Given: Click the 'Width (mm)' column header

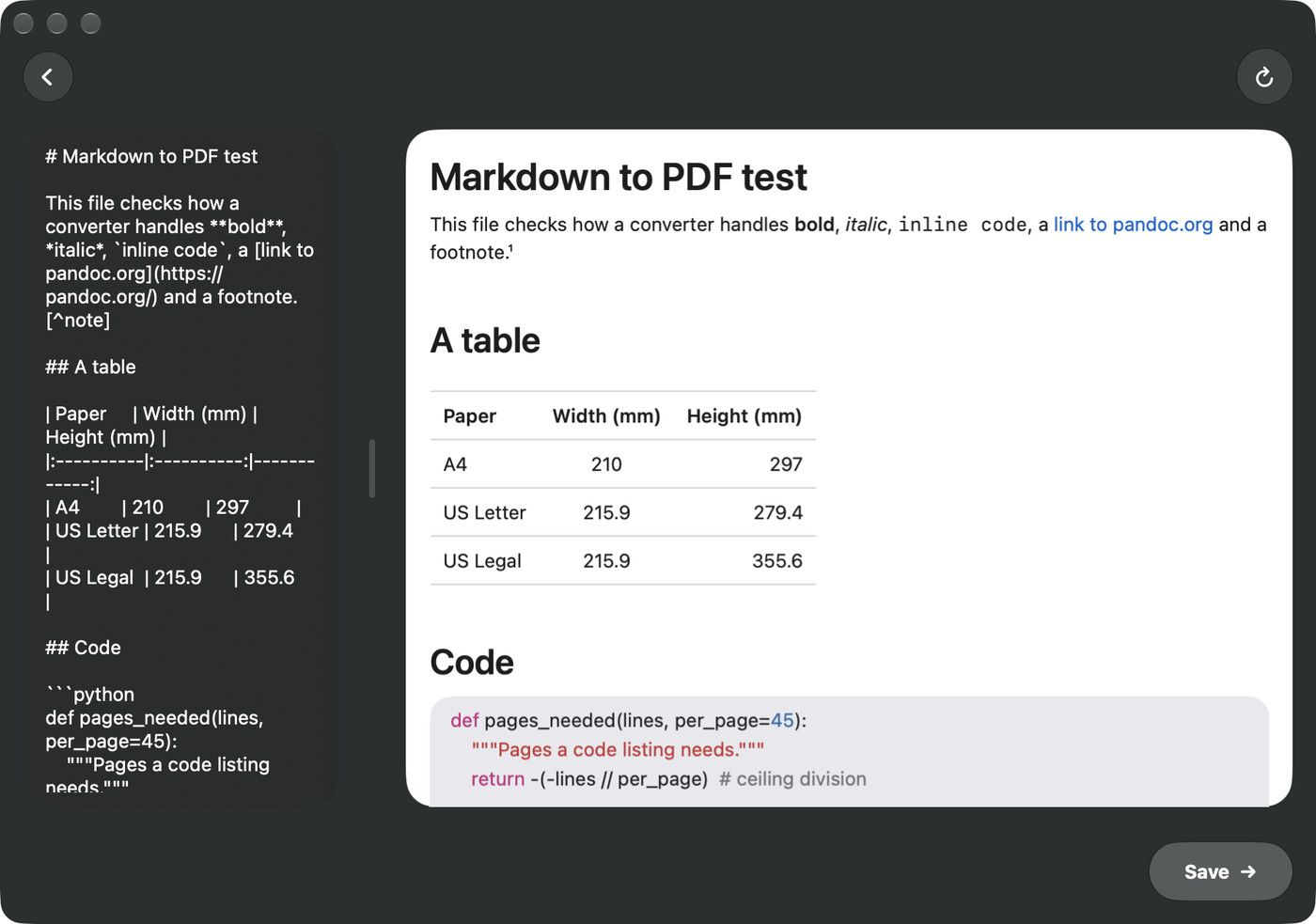Looking at the screenshot, I should (606, 416).
